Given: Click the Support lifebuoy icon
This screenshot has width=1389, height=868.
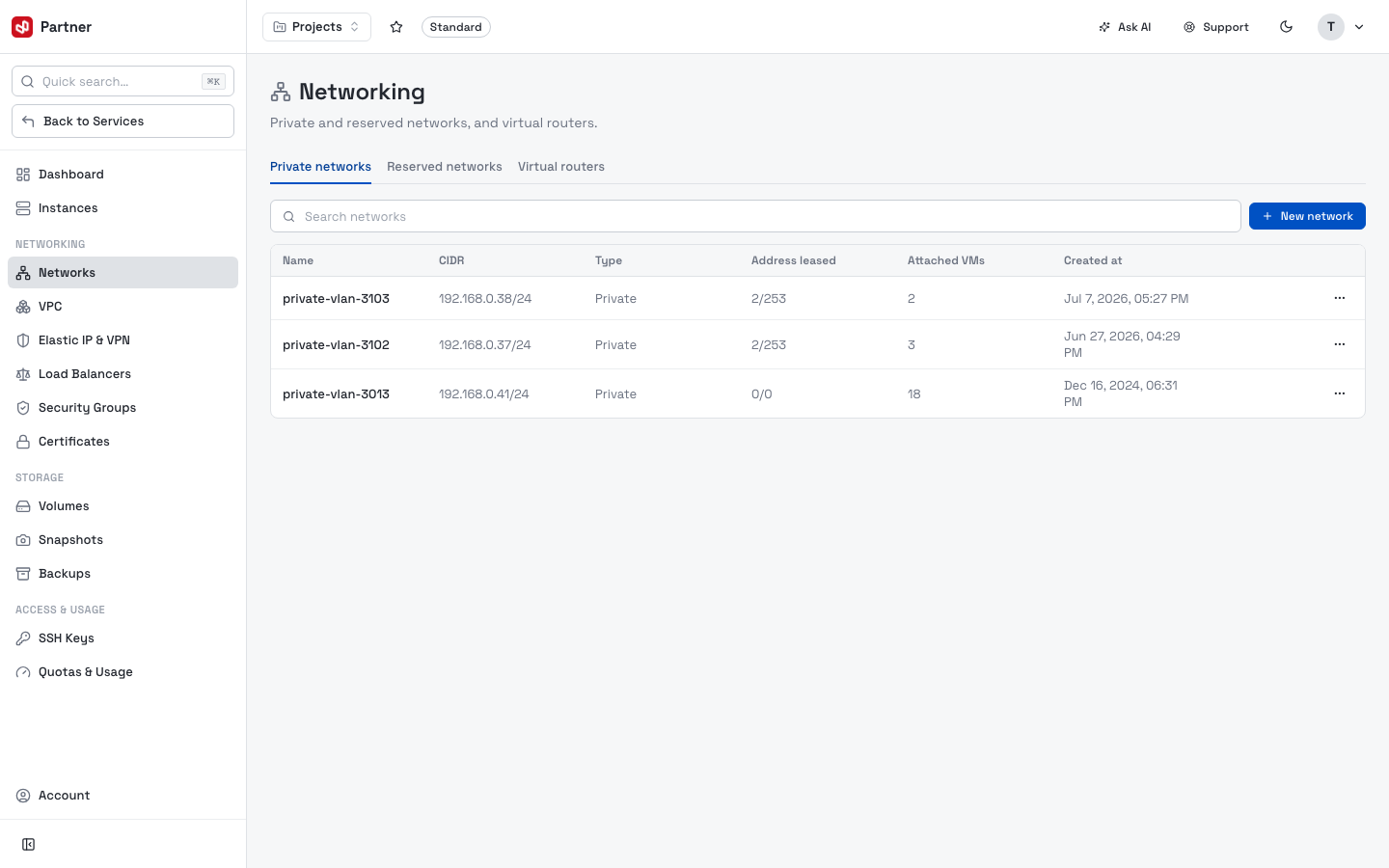Looking at the screenshot, I should tap(1189, 27).
